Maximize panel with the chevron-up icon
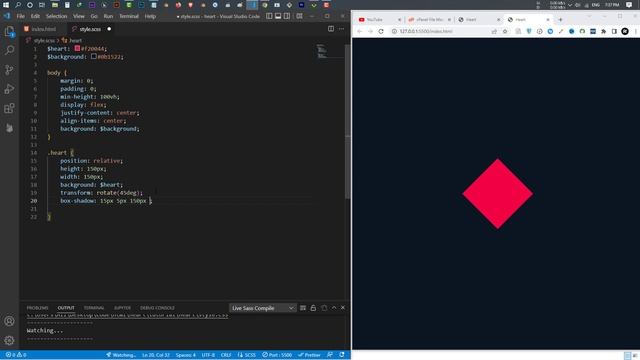The width and height of the screenshot is (640, 360). [x=334, y=308]
